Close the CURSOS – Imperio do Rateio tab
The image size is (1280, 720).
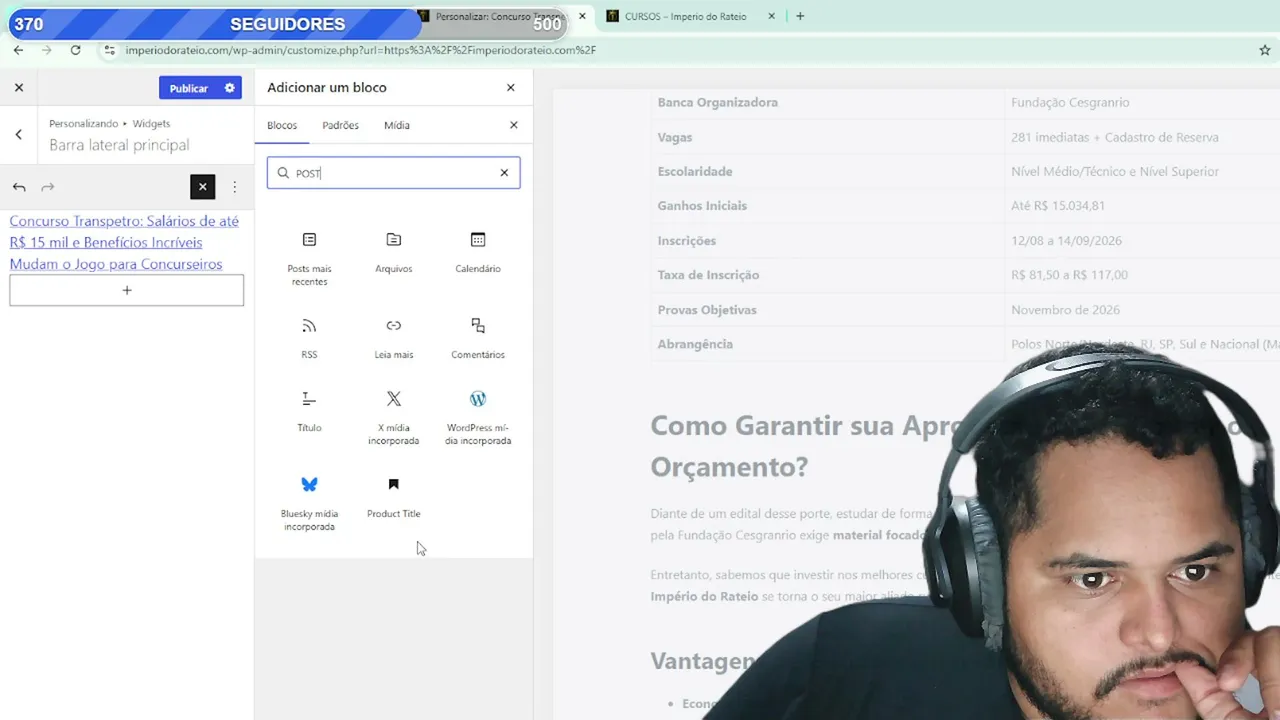pyautogui.click(x=771, y=16)
